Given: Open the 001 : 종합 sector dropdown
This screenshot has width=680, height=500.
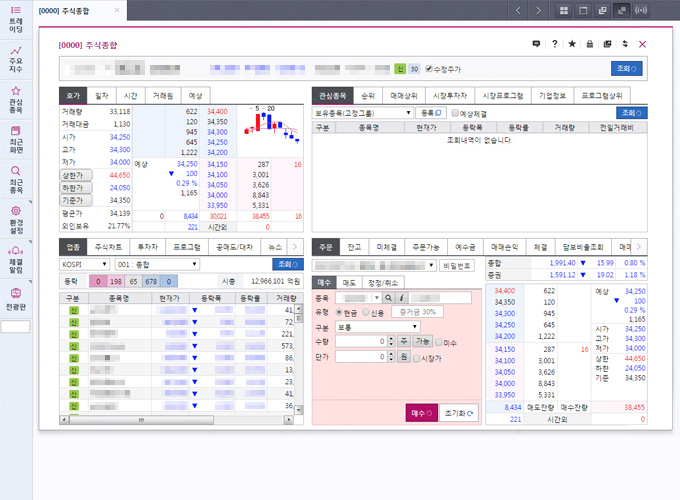Looking at the screenshot, I should pyautogui.click(x=157, y=264).
